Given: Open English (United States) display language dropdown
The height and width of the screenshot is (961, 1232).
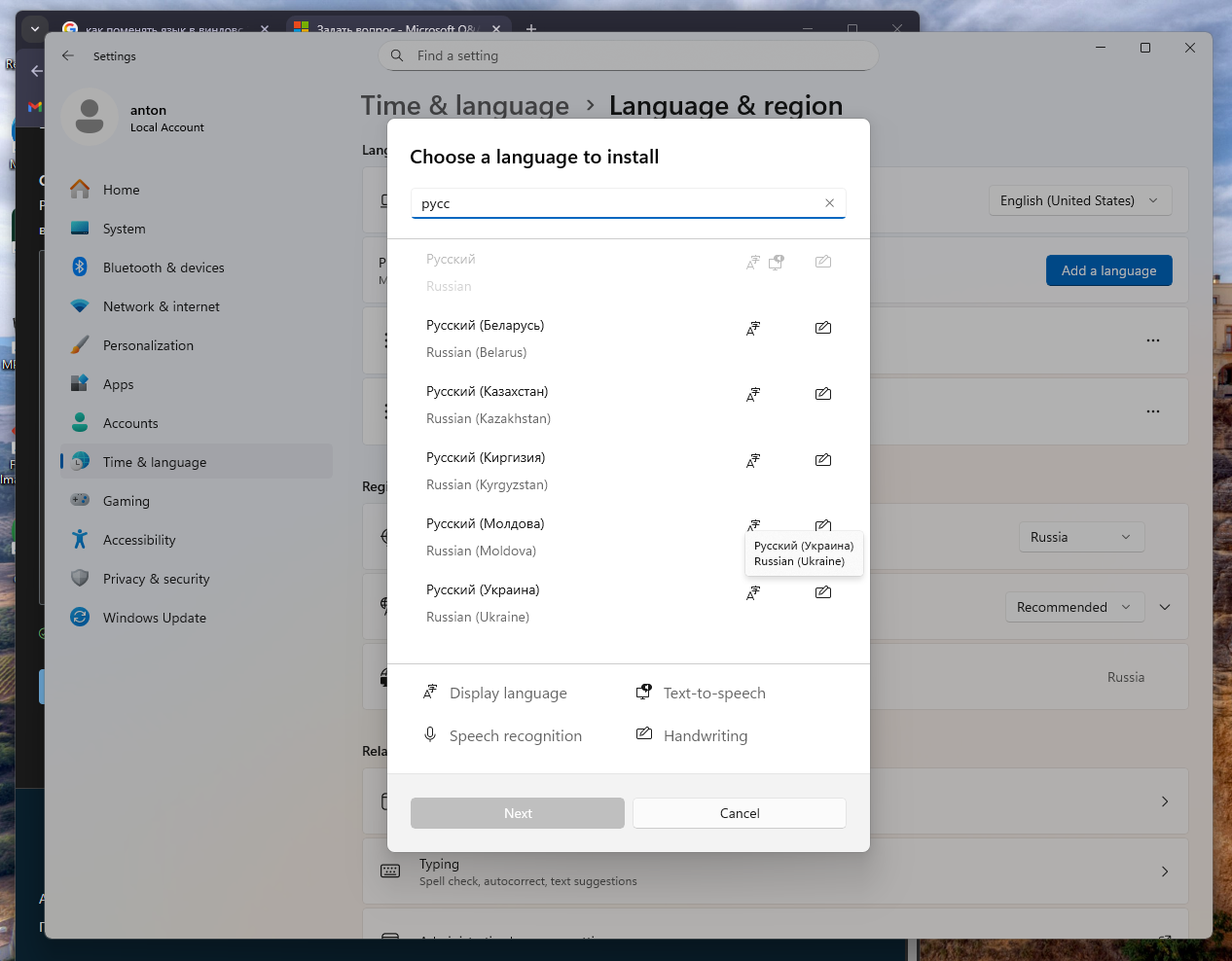Looking at the screenshot, I should (x=1080, y=200).
